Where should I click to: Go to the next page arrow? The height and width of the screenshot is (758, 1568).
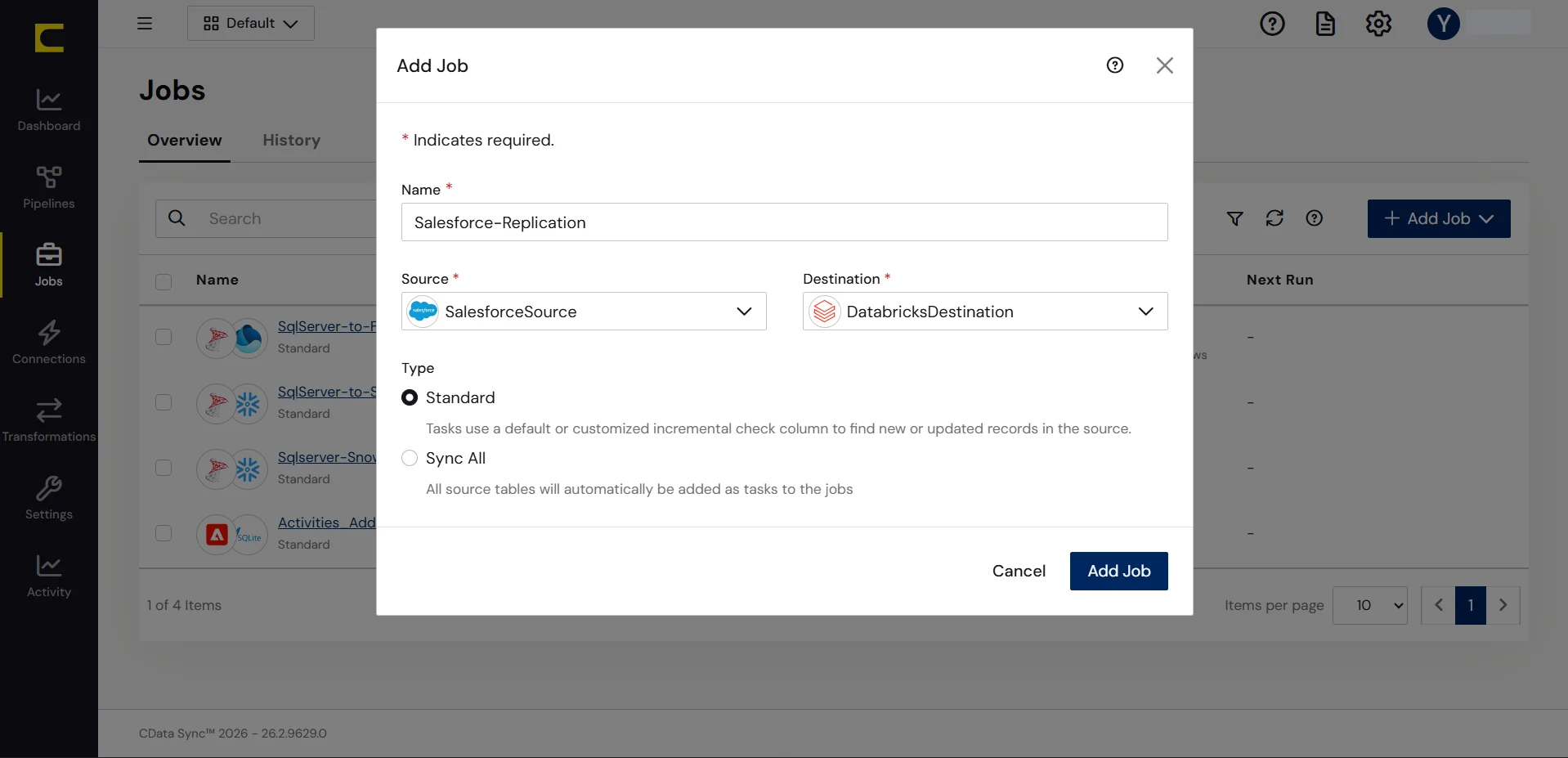point(1503,605)
